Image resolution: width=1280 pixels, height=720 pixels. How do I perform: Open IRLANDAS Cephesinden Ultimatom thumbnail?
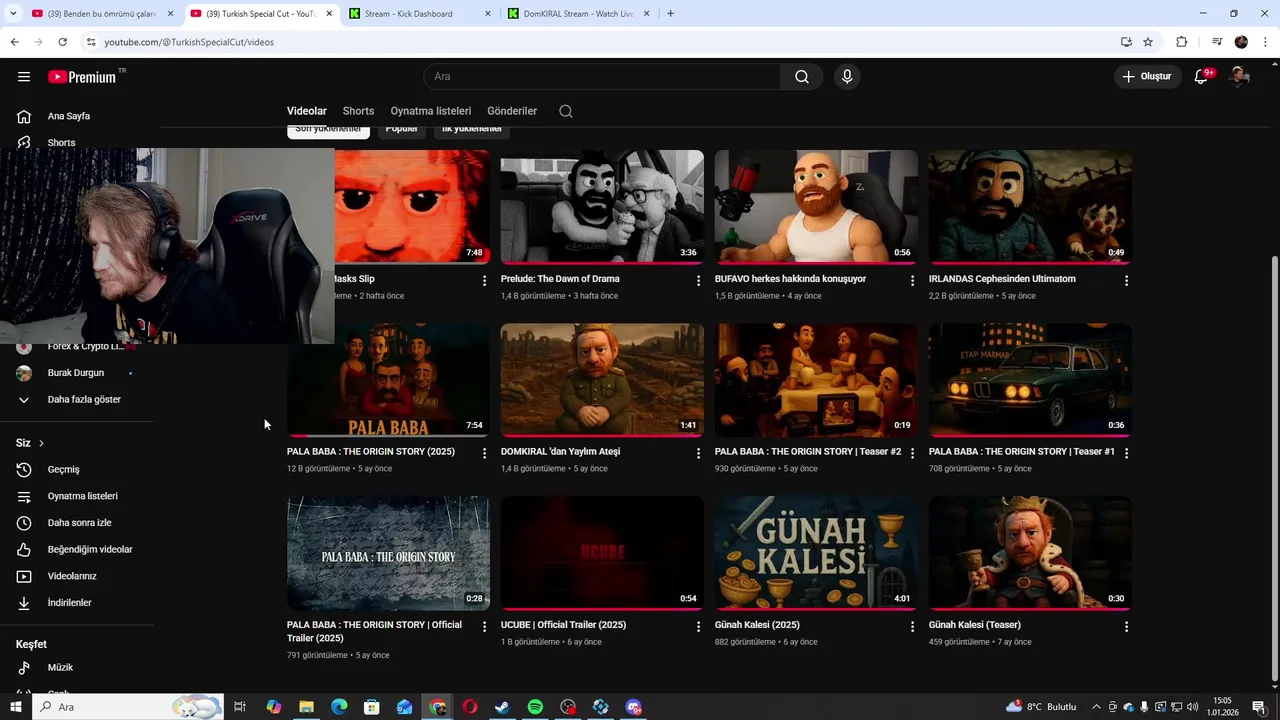click(1030, 207)
